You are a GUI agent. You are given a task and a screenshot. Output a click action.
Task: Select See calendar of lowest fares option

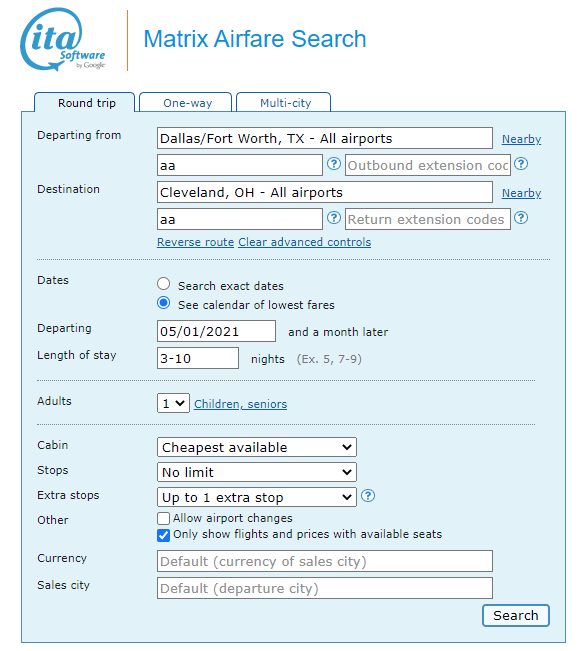(163, 303)
